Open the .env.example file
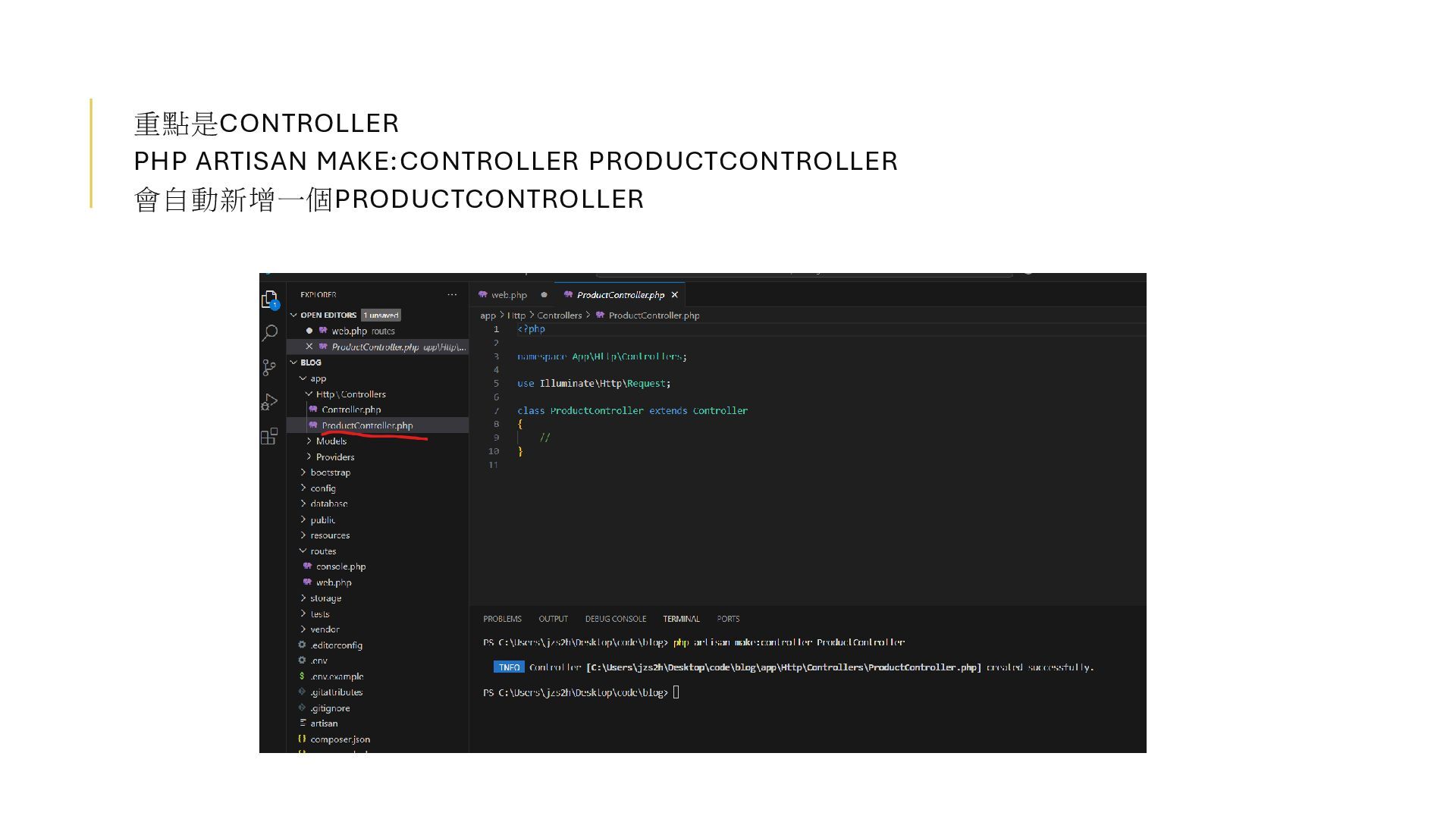1456x819 pixels. click(x=337, y=676)
